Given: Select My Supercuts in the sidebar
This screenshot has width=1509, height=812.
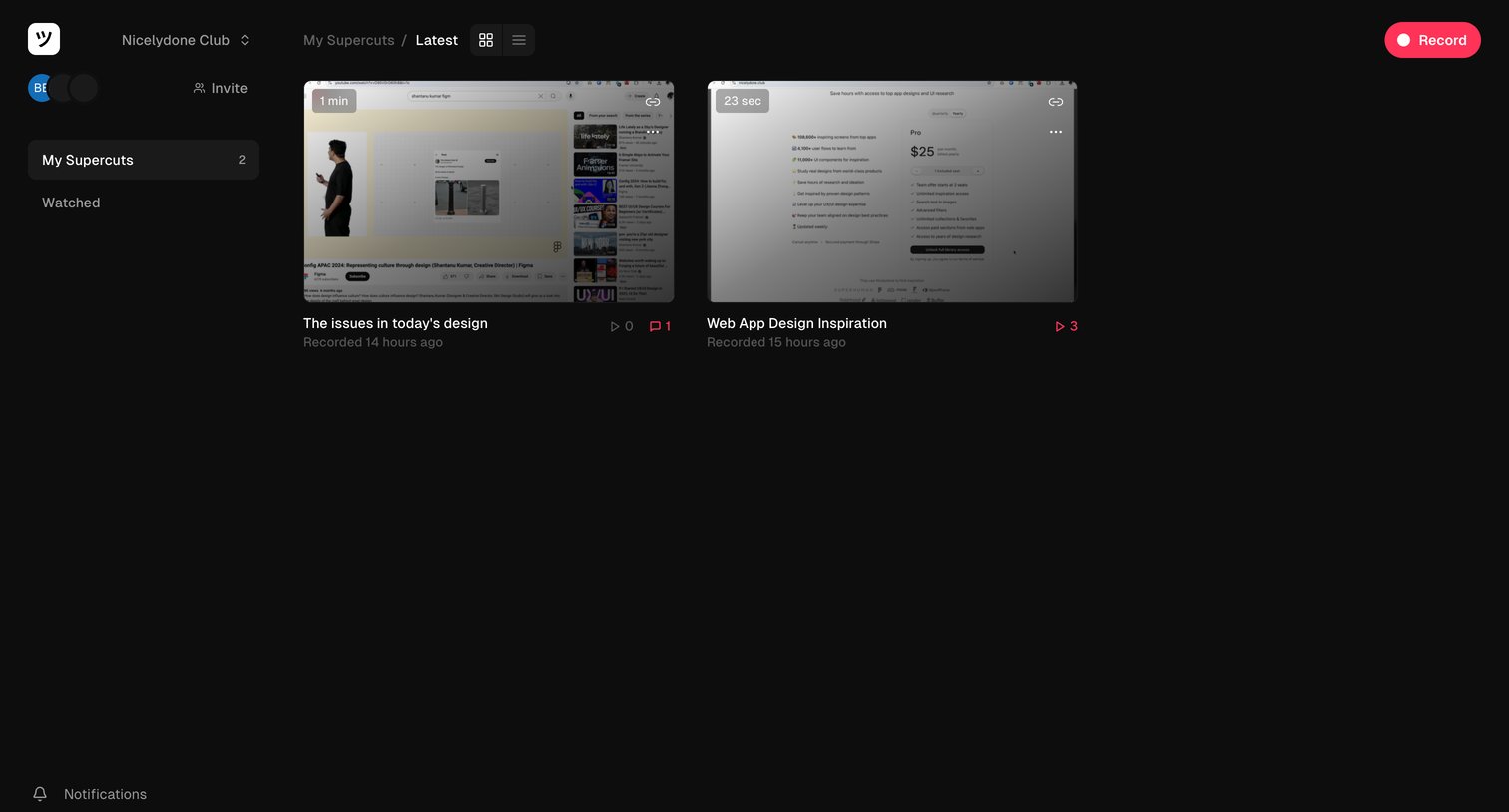Looking at the screenshot, I should point(144,160).
